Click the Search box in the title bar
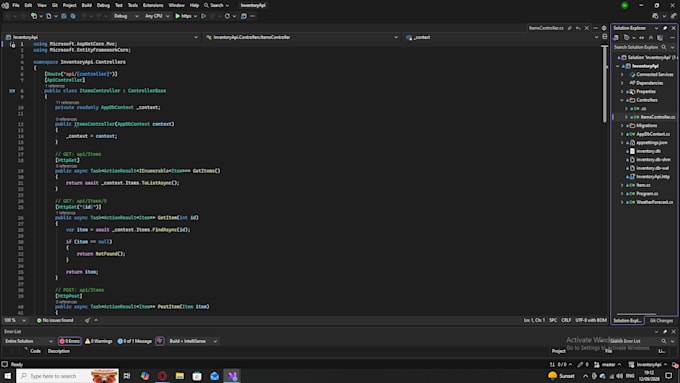 click(x=216, y=5)
